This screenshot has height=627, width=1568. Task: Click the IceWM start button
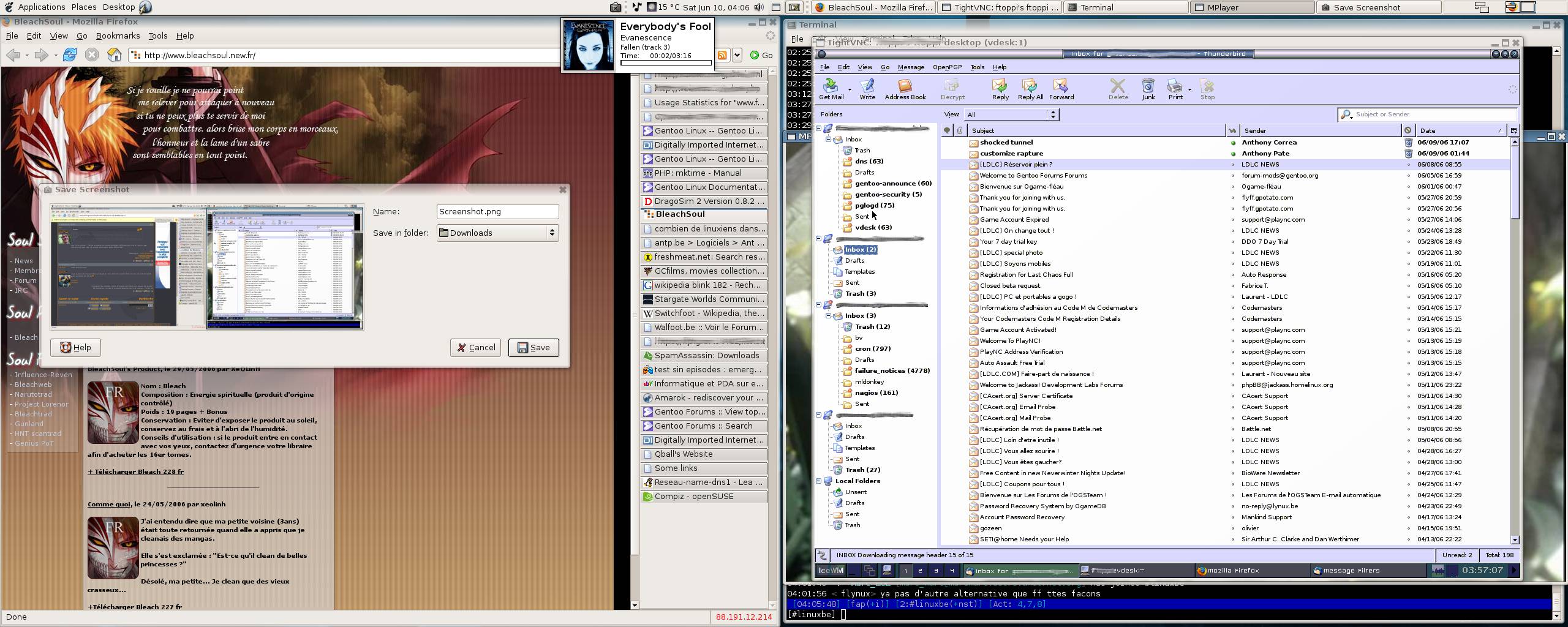(x=831, y=571)
